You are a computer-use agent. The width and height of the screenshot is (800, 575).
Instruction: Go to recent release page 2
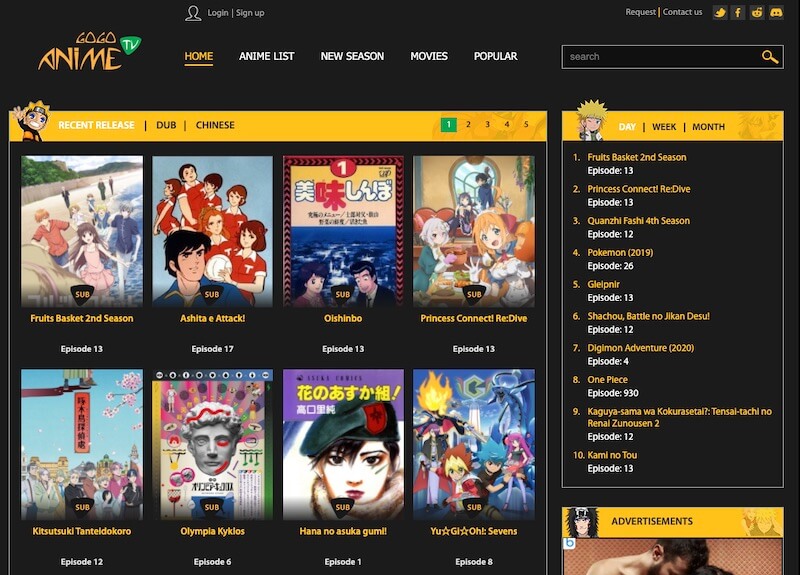click(468, 124)
